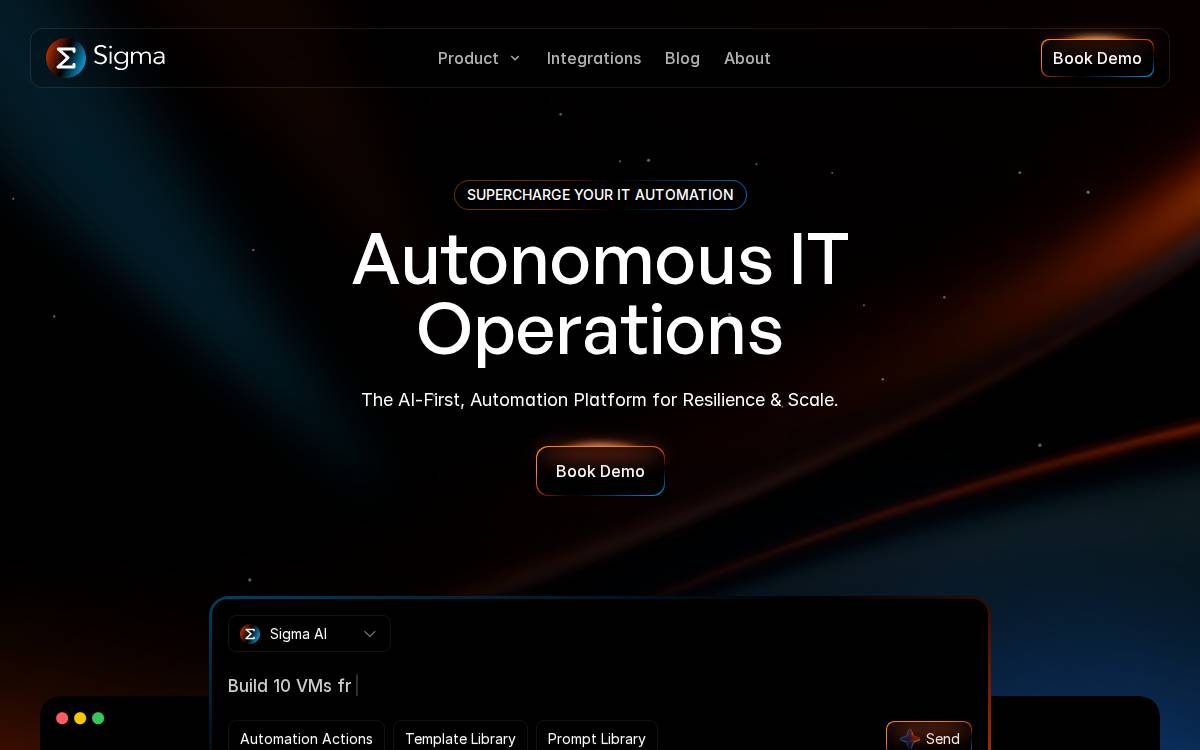Open the Template Library
The image size is (1200, 750).
coord(460,738)
